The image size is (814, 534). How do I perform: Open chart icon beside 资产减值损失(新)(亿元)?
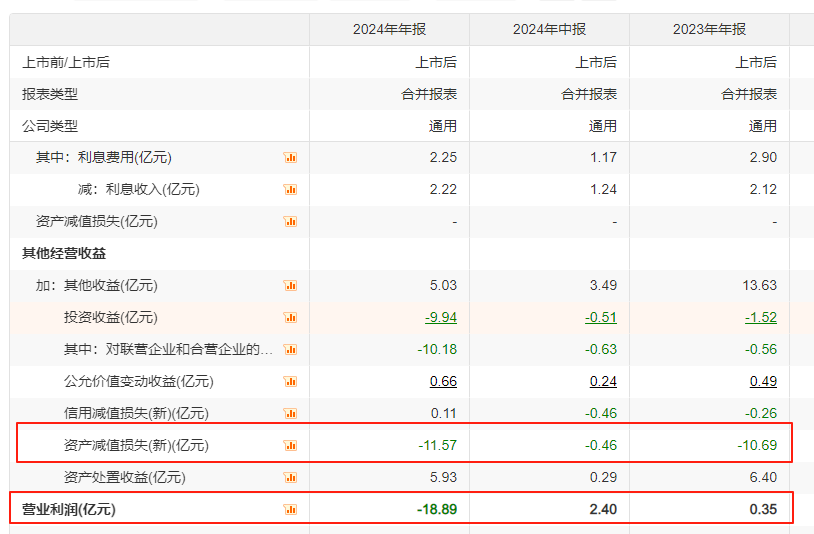point(291,445)
